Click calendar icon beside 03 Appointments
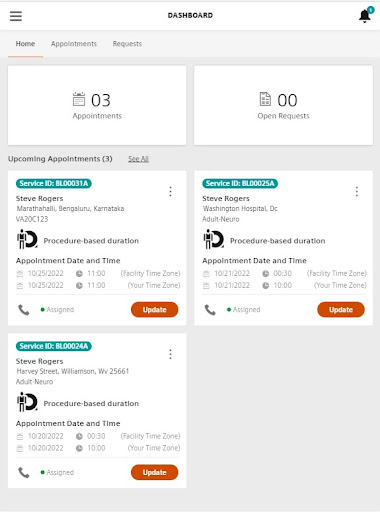380x512 pixels. point(79,99)
